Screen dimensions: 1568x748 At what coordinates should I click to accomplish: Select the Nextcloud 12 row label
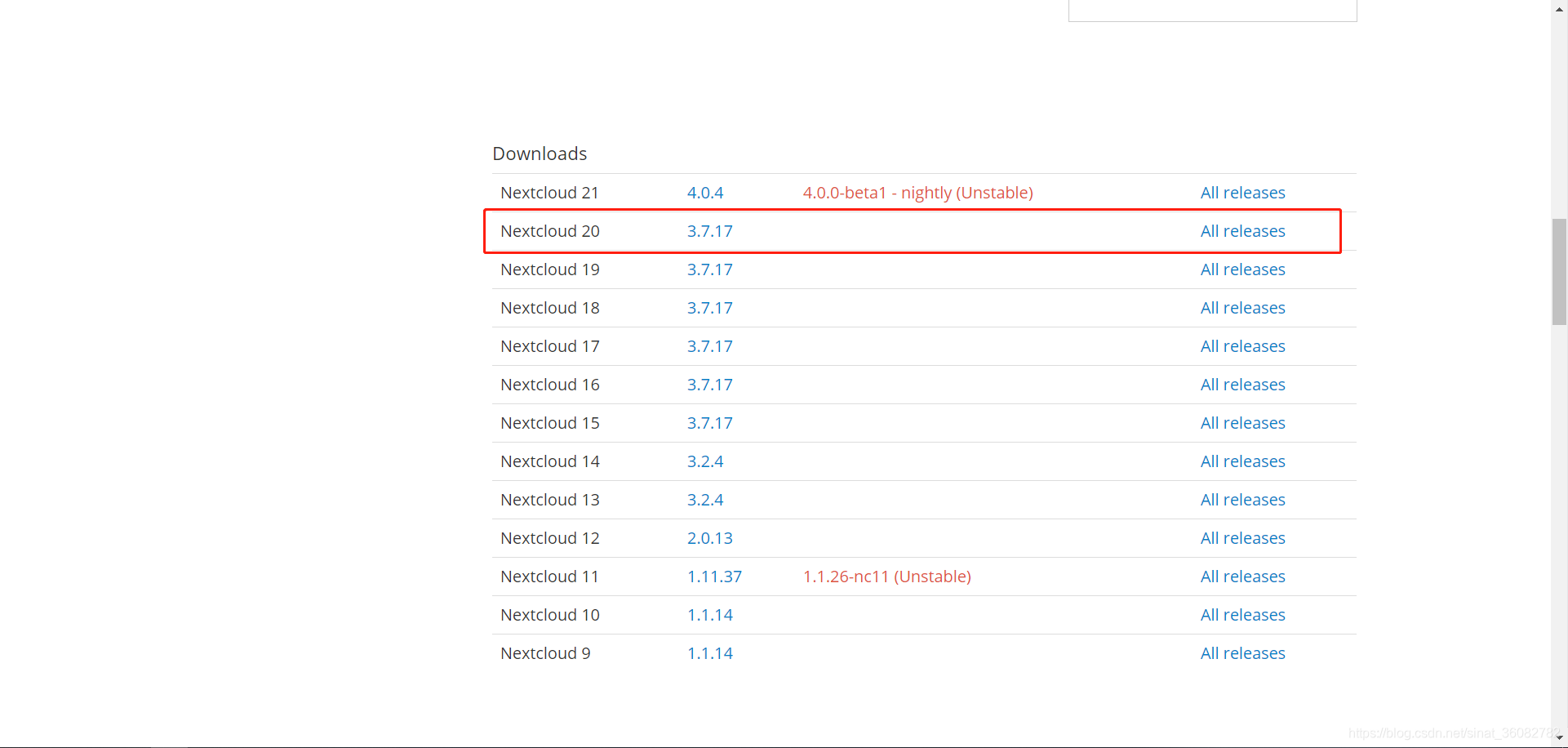(549, 538)
